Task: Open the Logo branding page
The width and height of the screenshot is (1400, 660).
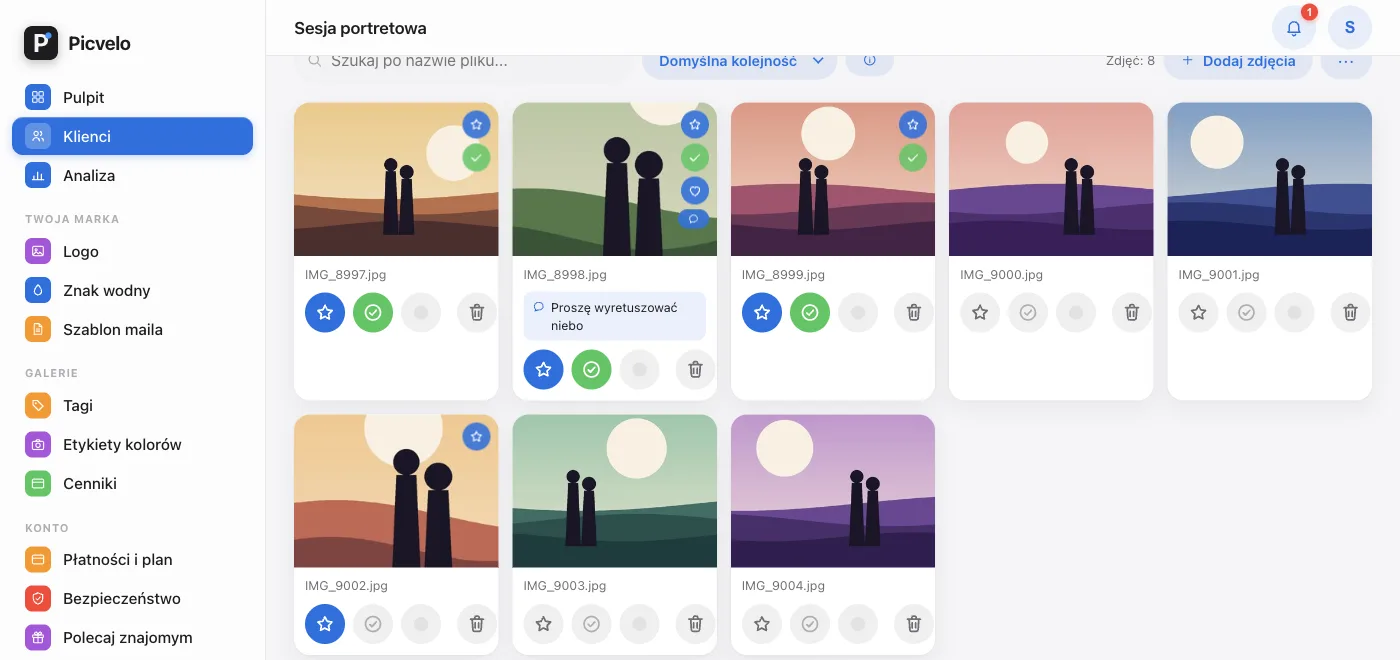Action: point(132,252)
